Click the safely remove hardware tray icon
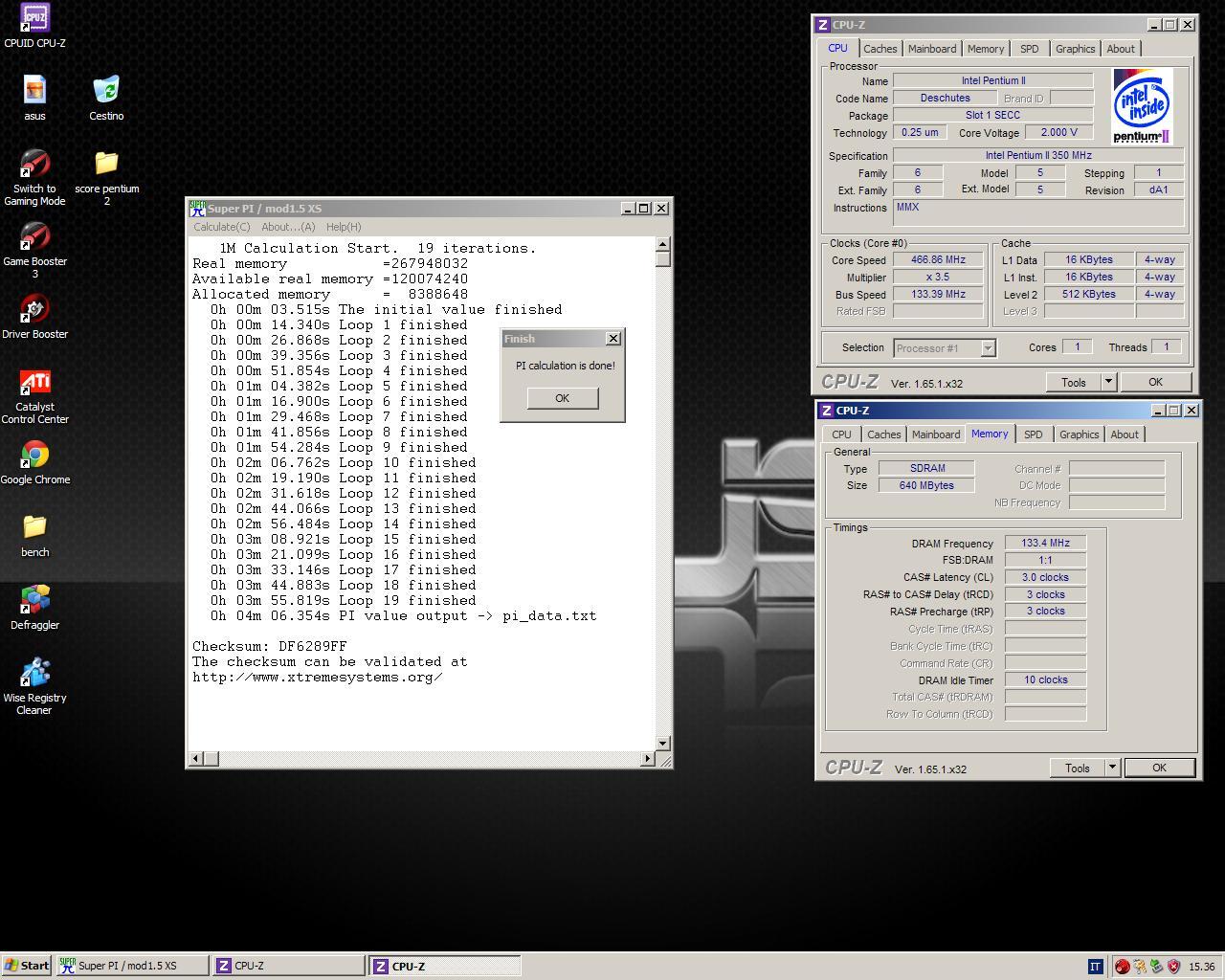The width and height of the screenshot is (1225, 980). tap(1156, 967)
